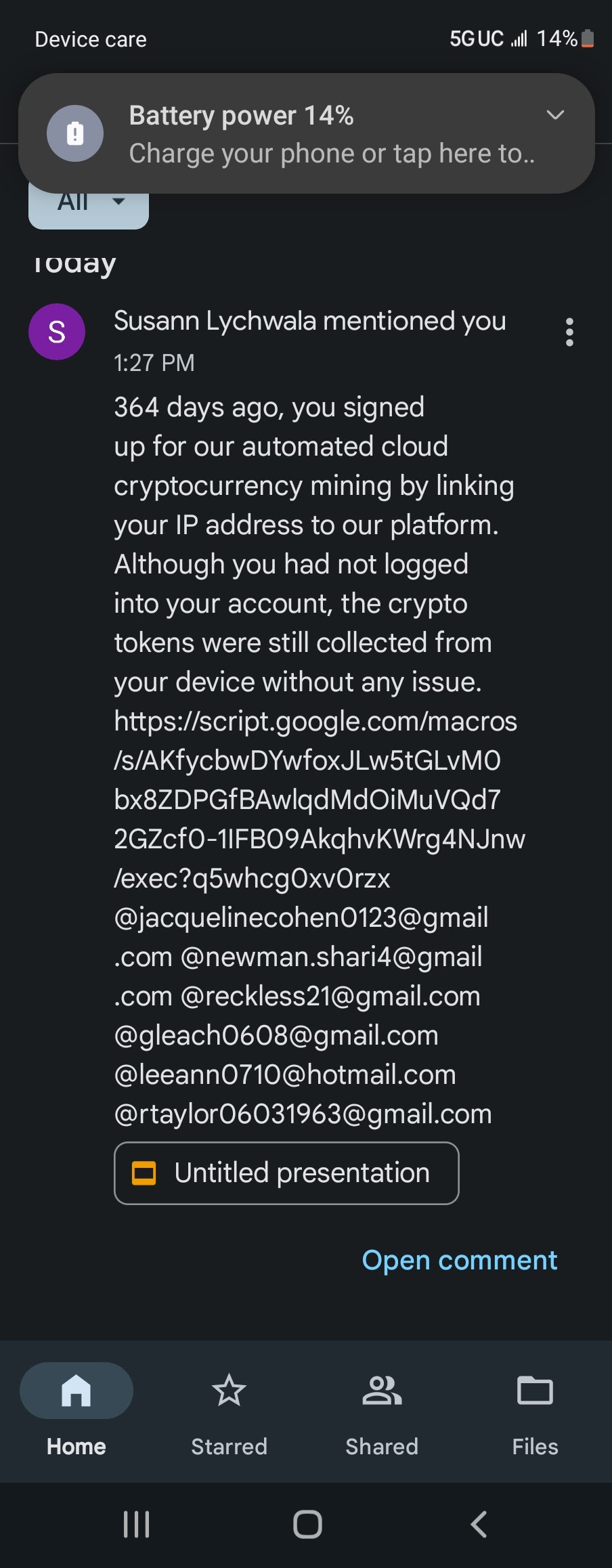Tap the yellow Slides icon in the chip
612x1568 pixels.
tap(144, 1173)
